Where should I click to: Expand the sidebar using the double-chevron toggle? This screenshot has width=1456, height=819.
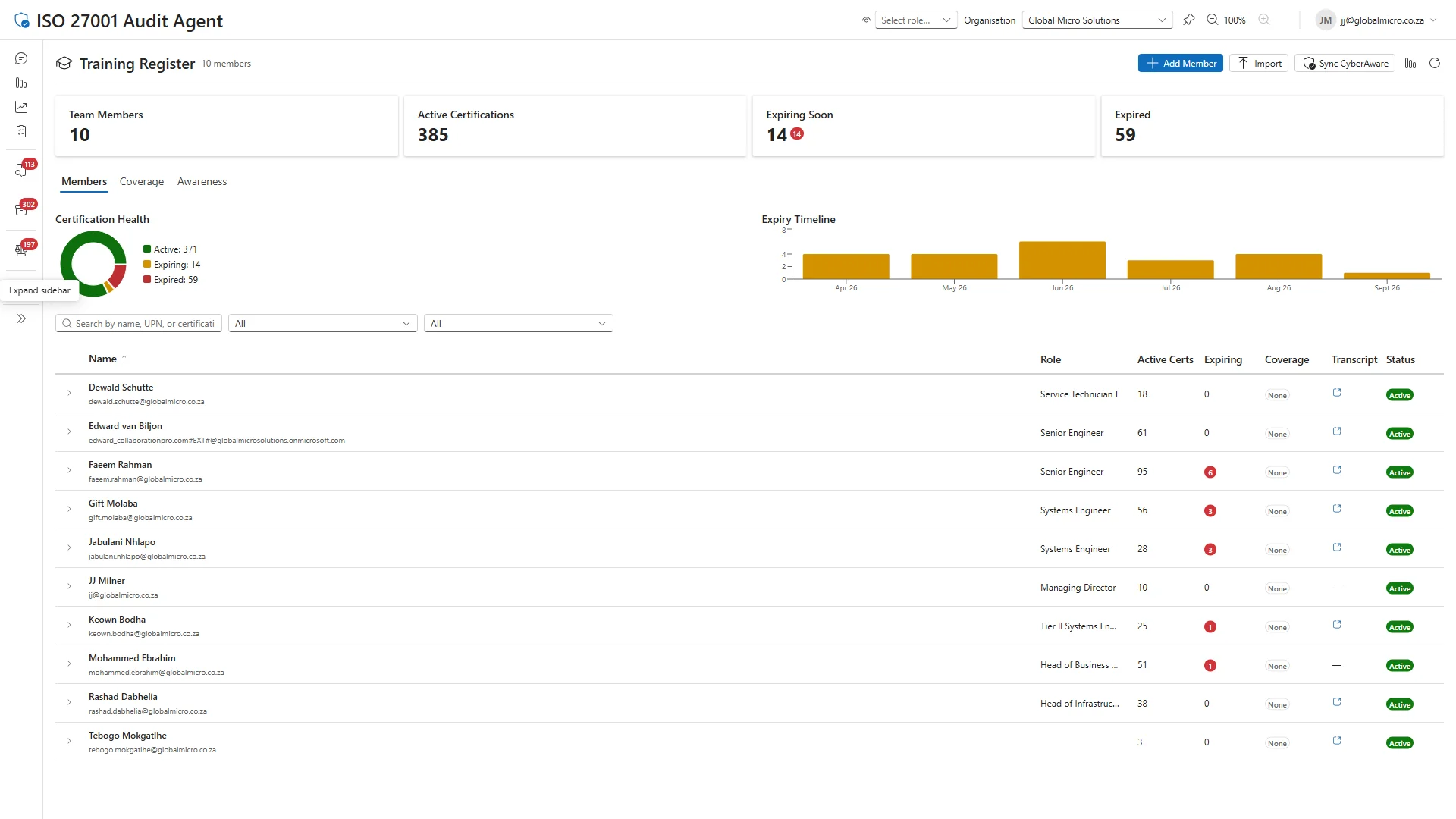20,318
